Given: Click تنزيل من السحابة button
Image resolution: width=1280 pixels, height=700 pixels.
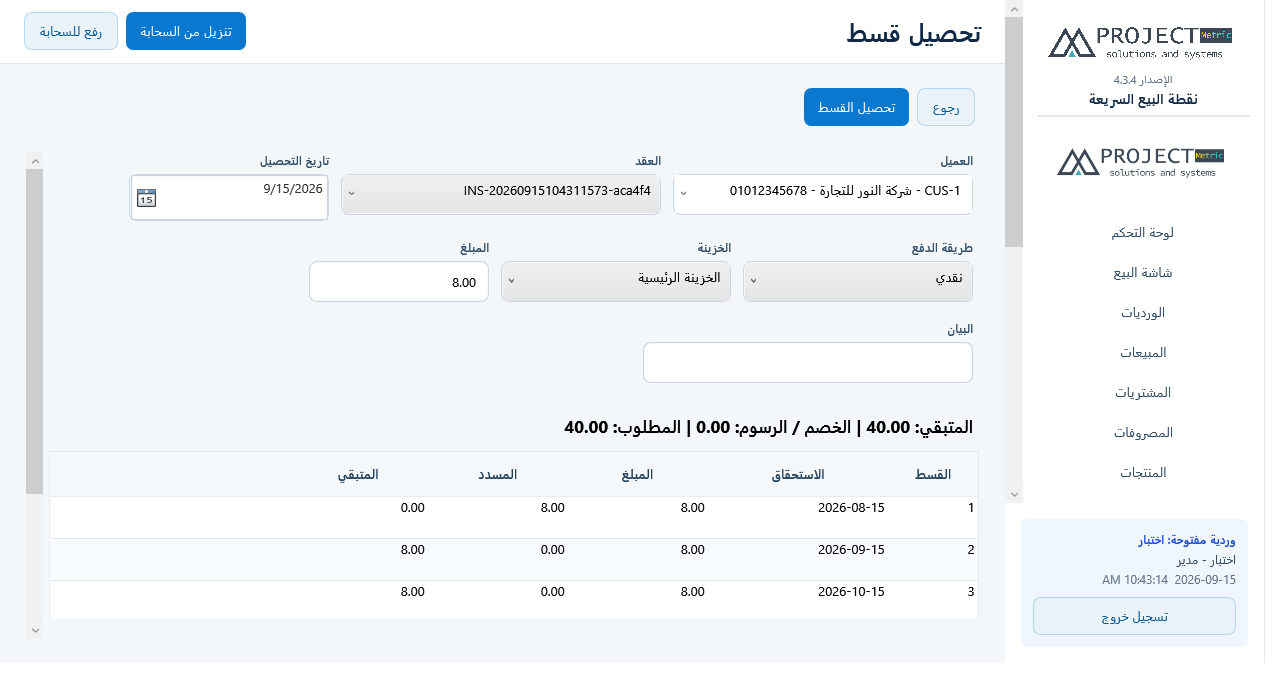Looking at the screenshot, I should coord(186,31).
